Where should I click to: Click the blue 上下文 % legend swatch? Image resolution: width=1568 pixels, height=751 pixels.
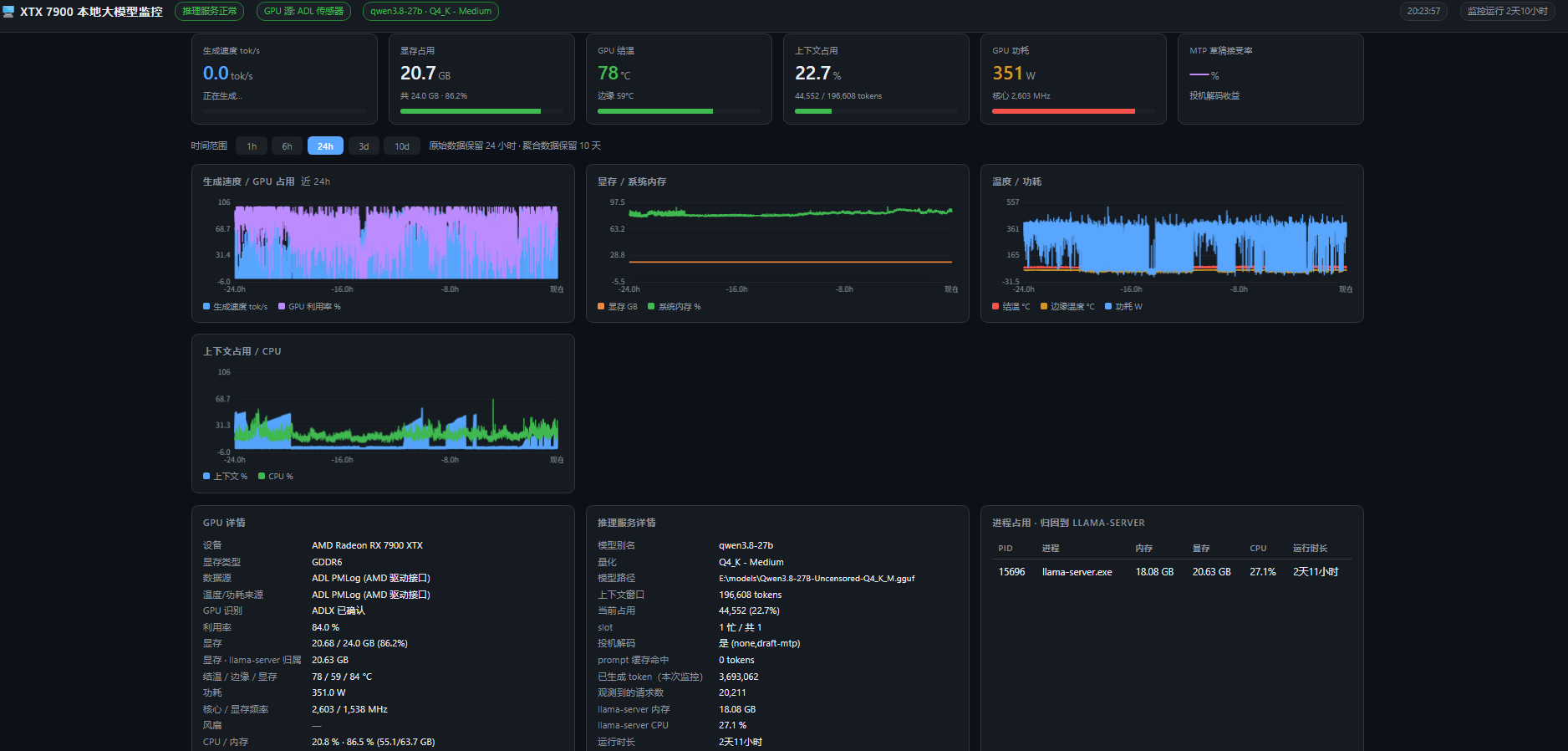tap(206, 477)
